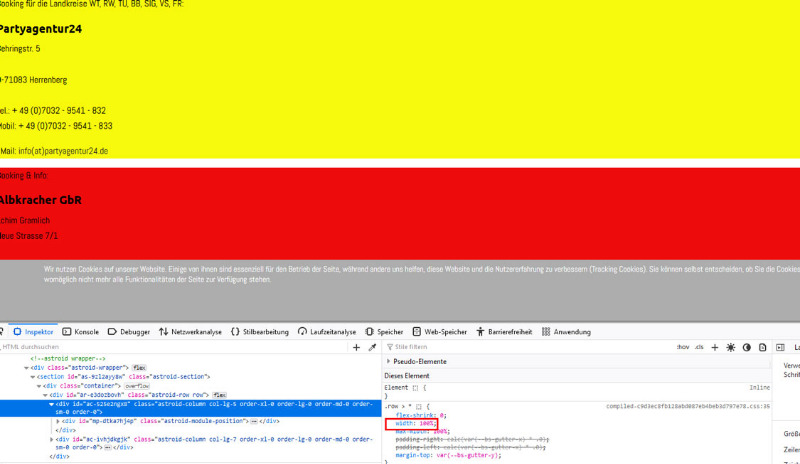The height and width of the screenshot is (464, 800).
Task: Open the compiled CSS source link
Action: tap(688, 406)
